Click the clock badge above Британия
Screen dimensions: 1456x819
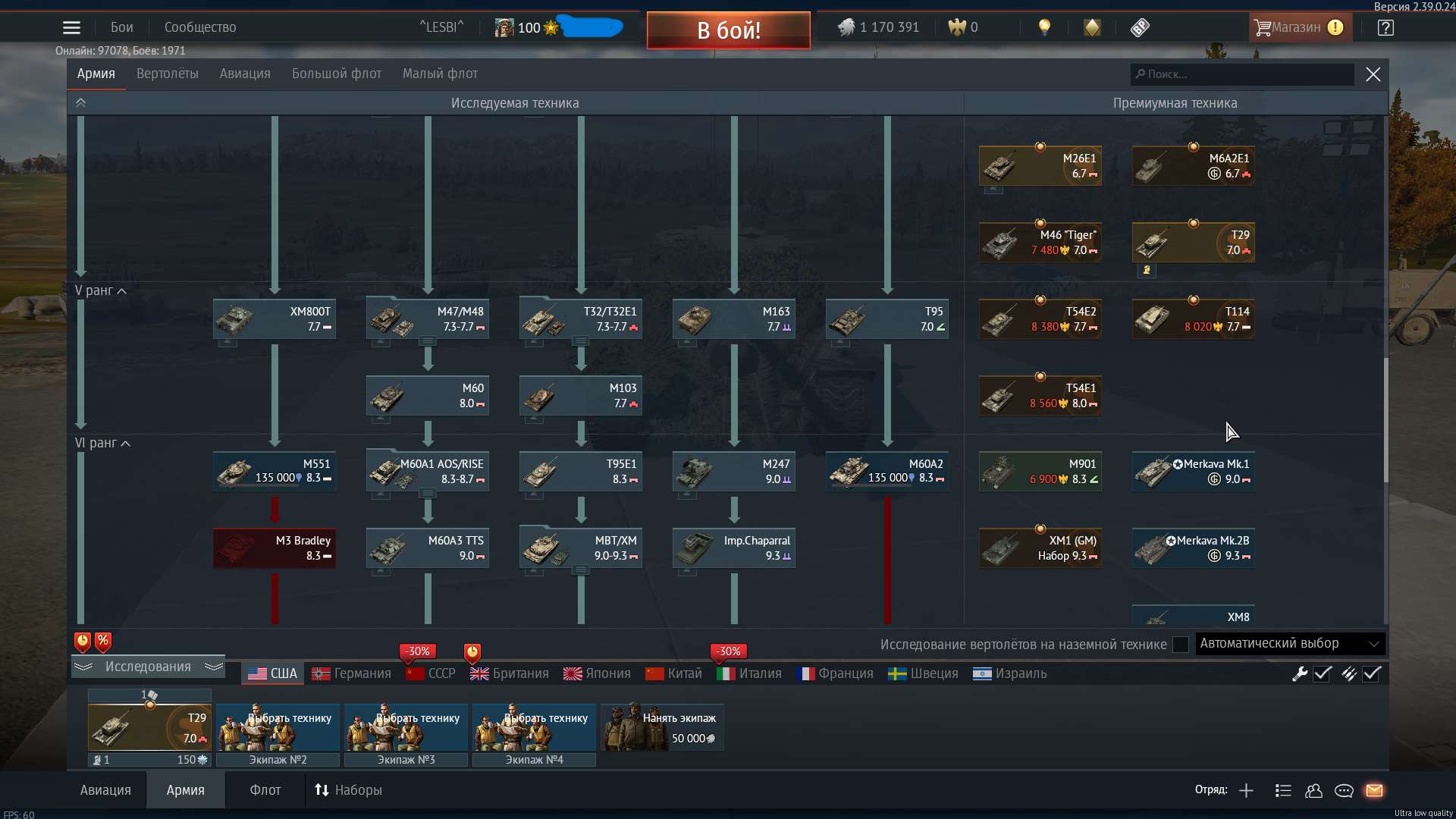pos(472,652)
